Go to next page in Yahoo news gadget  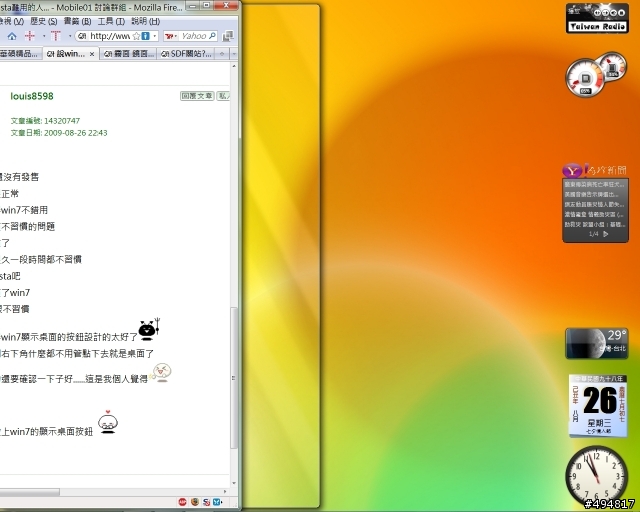(606, 234)
